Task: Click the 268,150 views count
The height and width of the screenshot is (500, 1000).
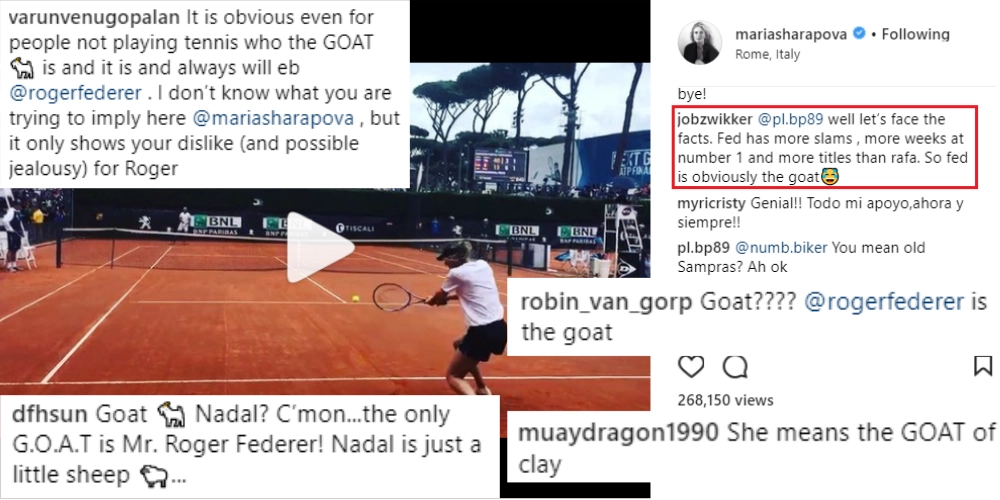Action: (725, 400)
